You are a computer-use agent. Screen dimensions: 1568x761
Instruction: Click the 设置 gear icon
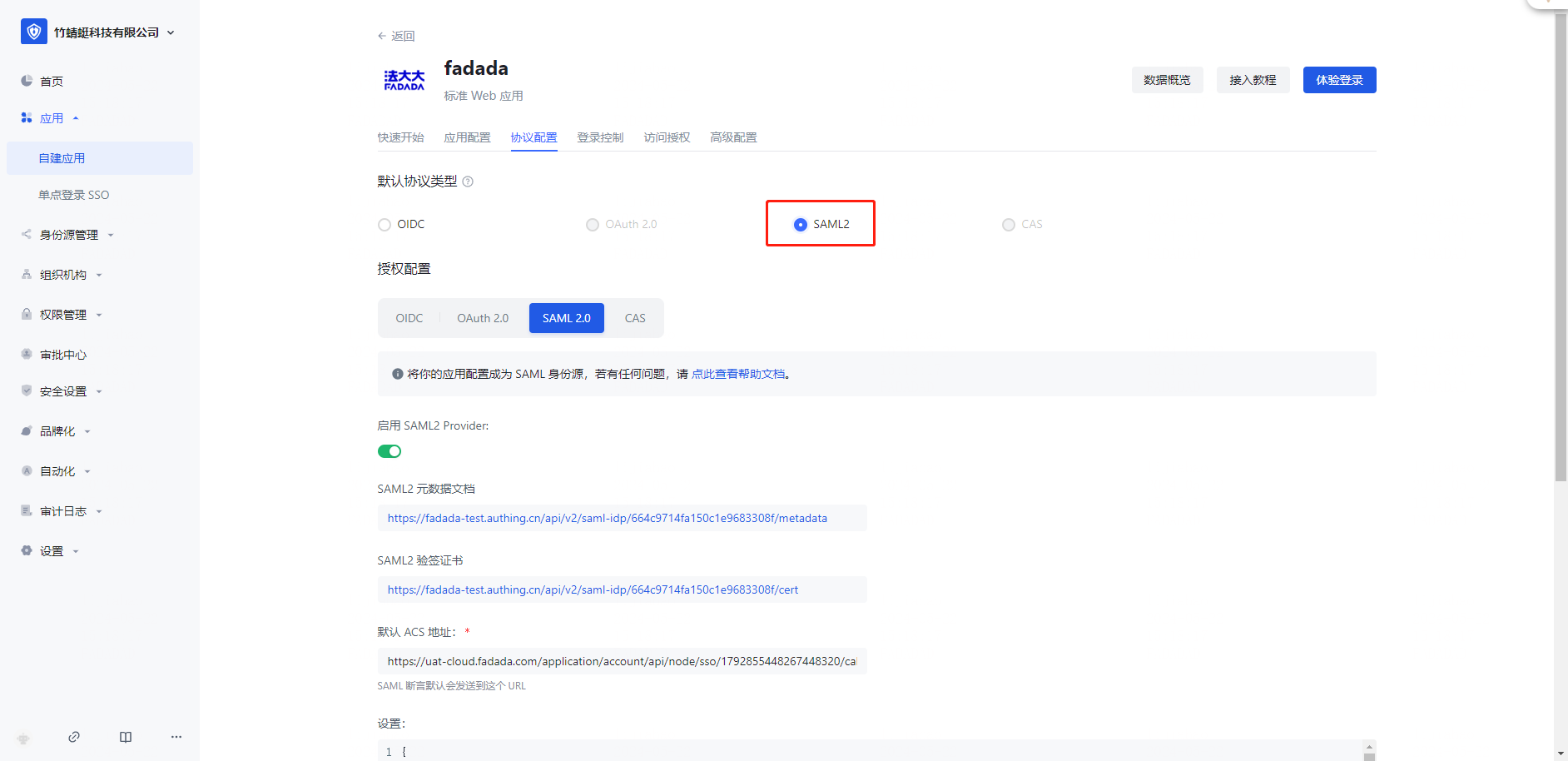(27, 550)
